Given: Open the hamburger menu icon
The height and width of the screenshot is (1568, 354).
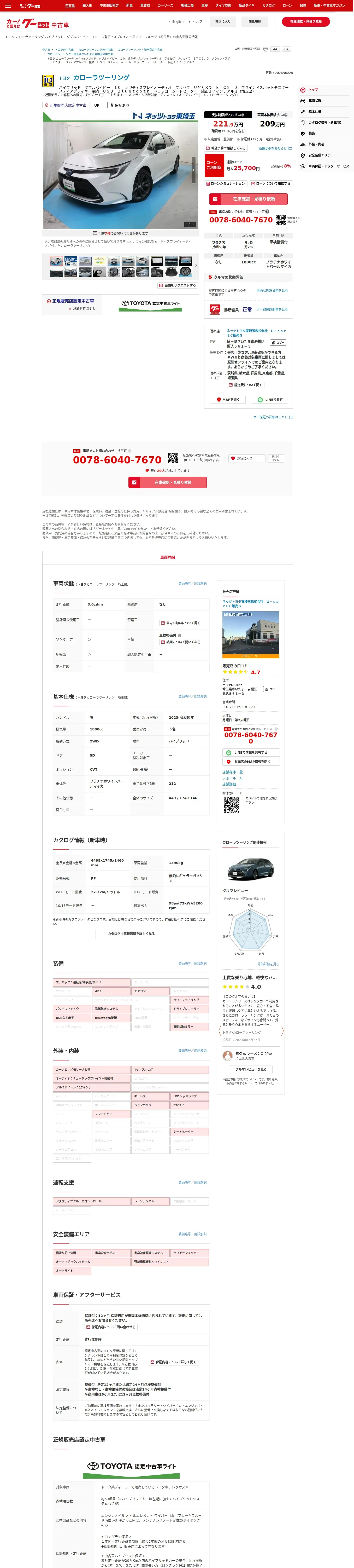Looking at the screenshot, I should pos(8,5).
